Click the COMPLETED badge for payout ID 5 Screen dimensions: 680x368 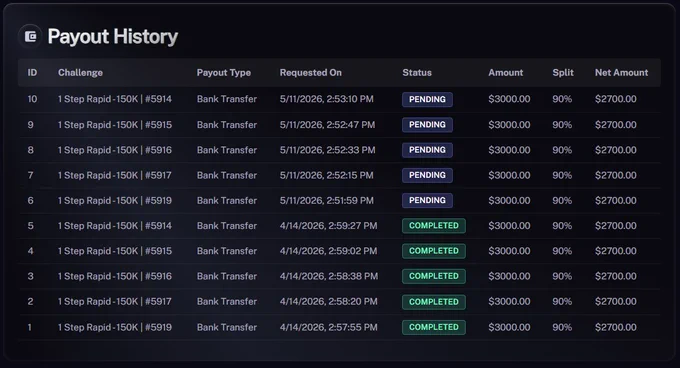pos(434,226)
